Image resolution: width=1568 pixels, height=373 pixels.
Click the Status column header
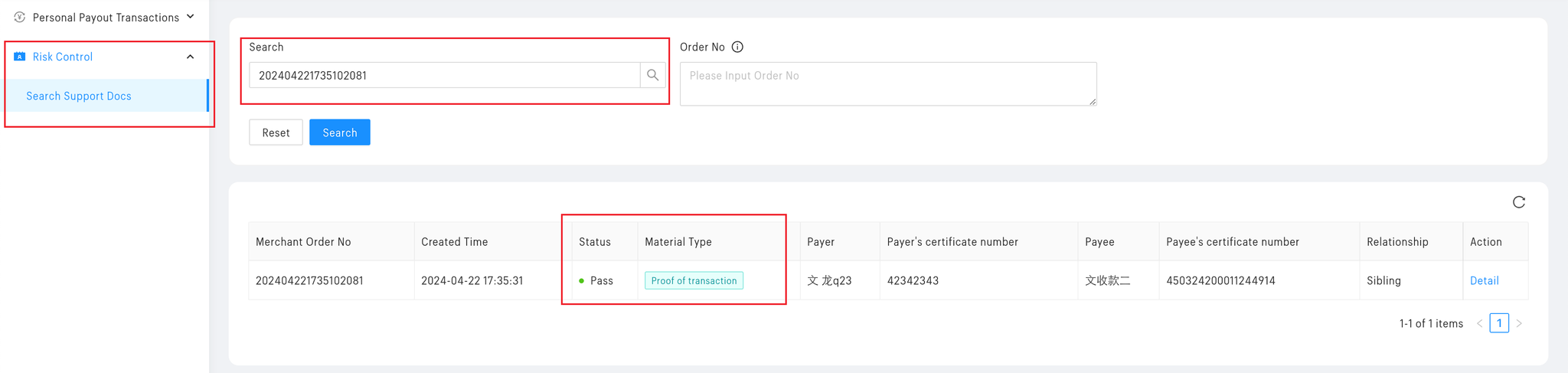pyautogui.click(x=595, y=242)
